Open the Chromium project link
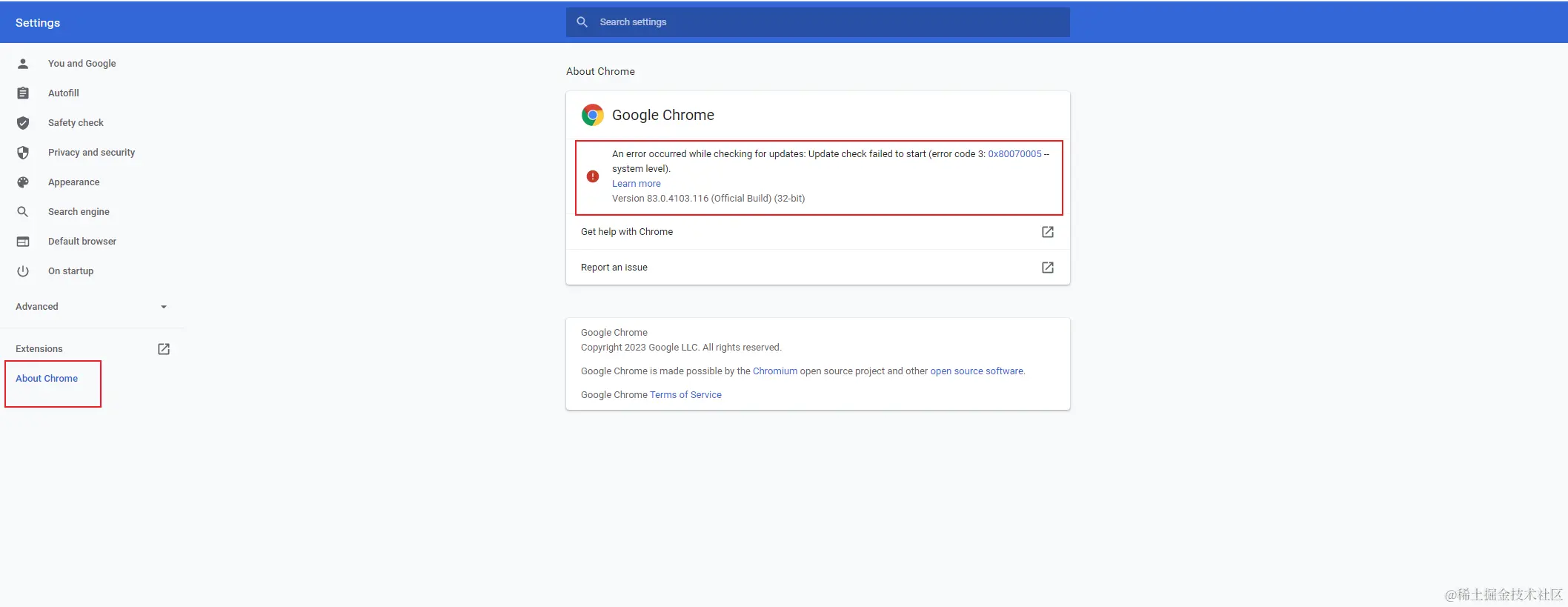 coord(775,371)
